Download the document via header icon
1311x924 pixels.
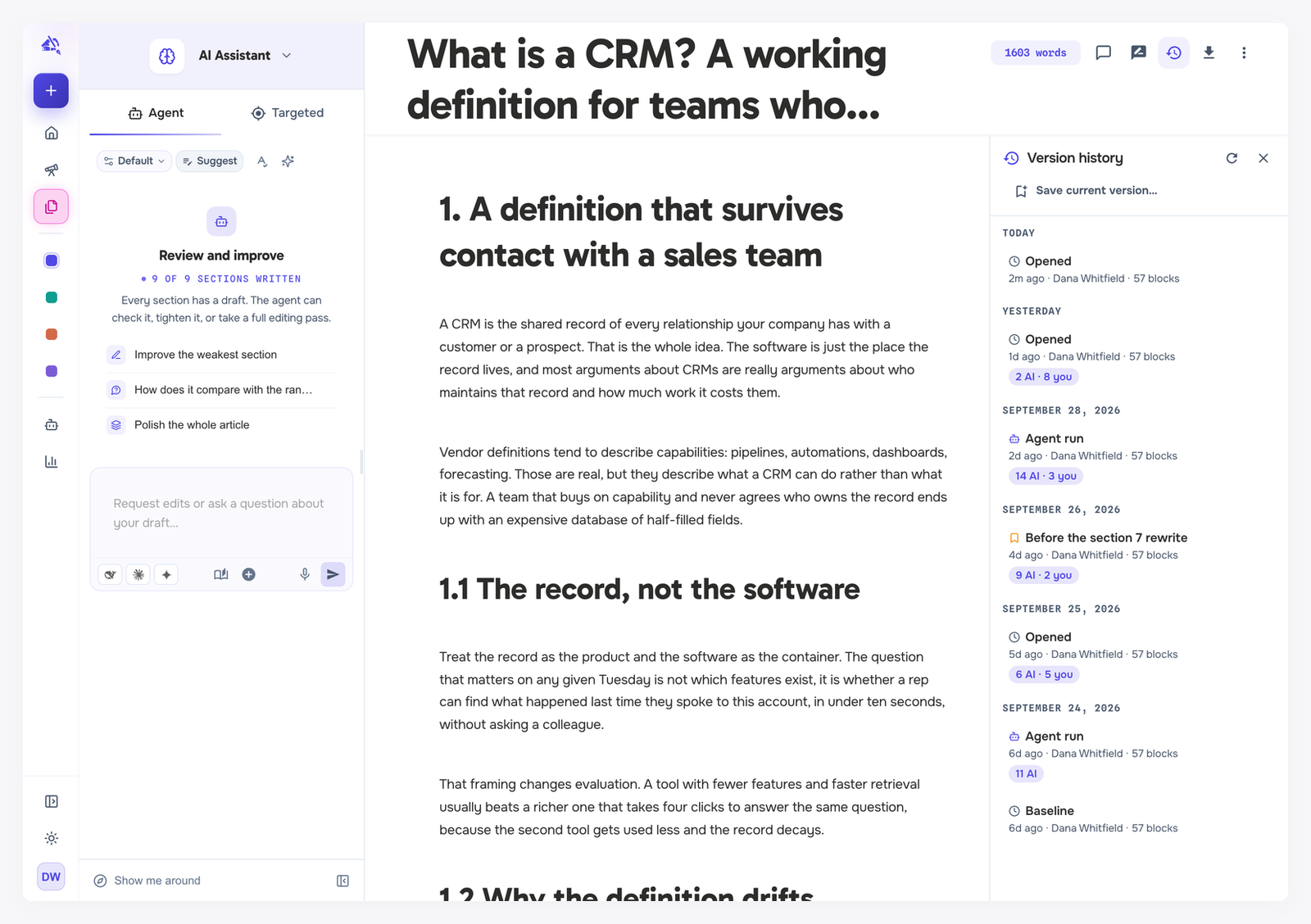(1209, 52)
